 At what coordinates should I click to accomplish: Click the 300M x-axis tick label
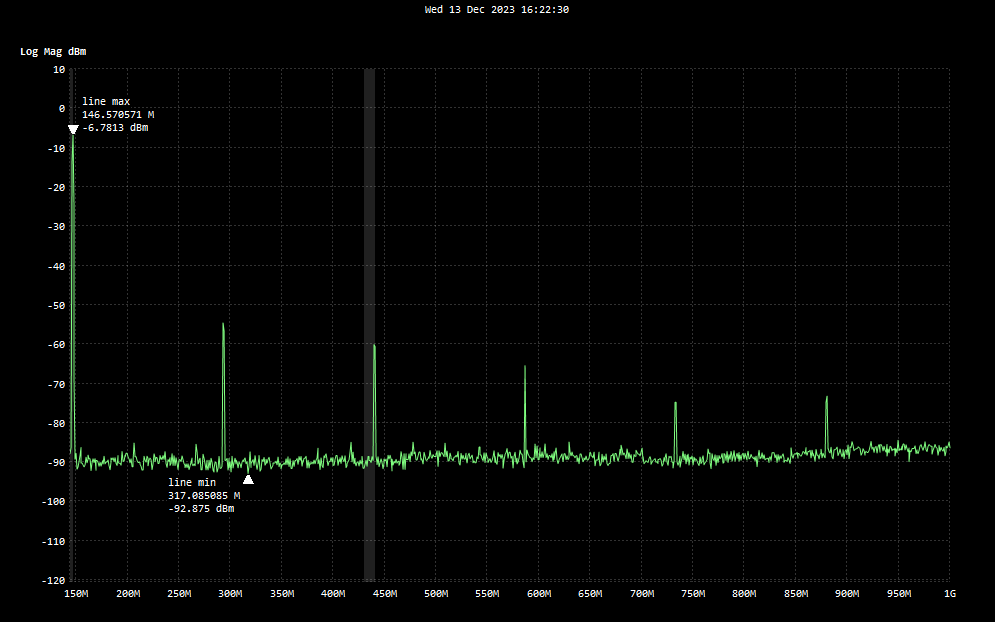pos(230,593)
